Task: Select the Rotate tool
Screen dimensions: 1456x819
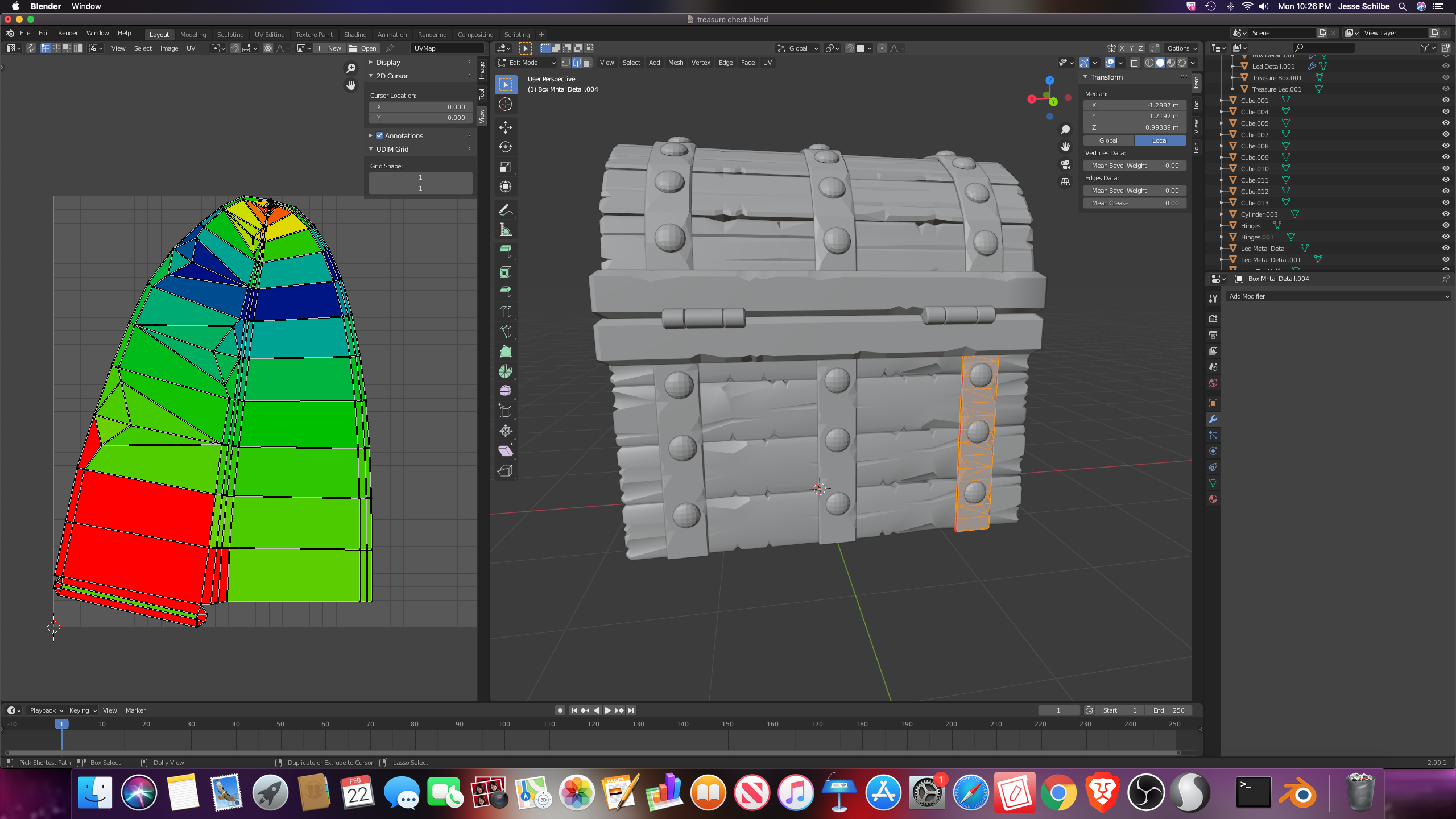Action: 505,147
